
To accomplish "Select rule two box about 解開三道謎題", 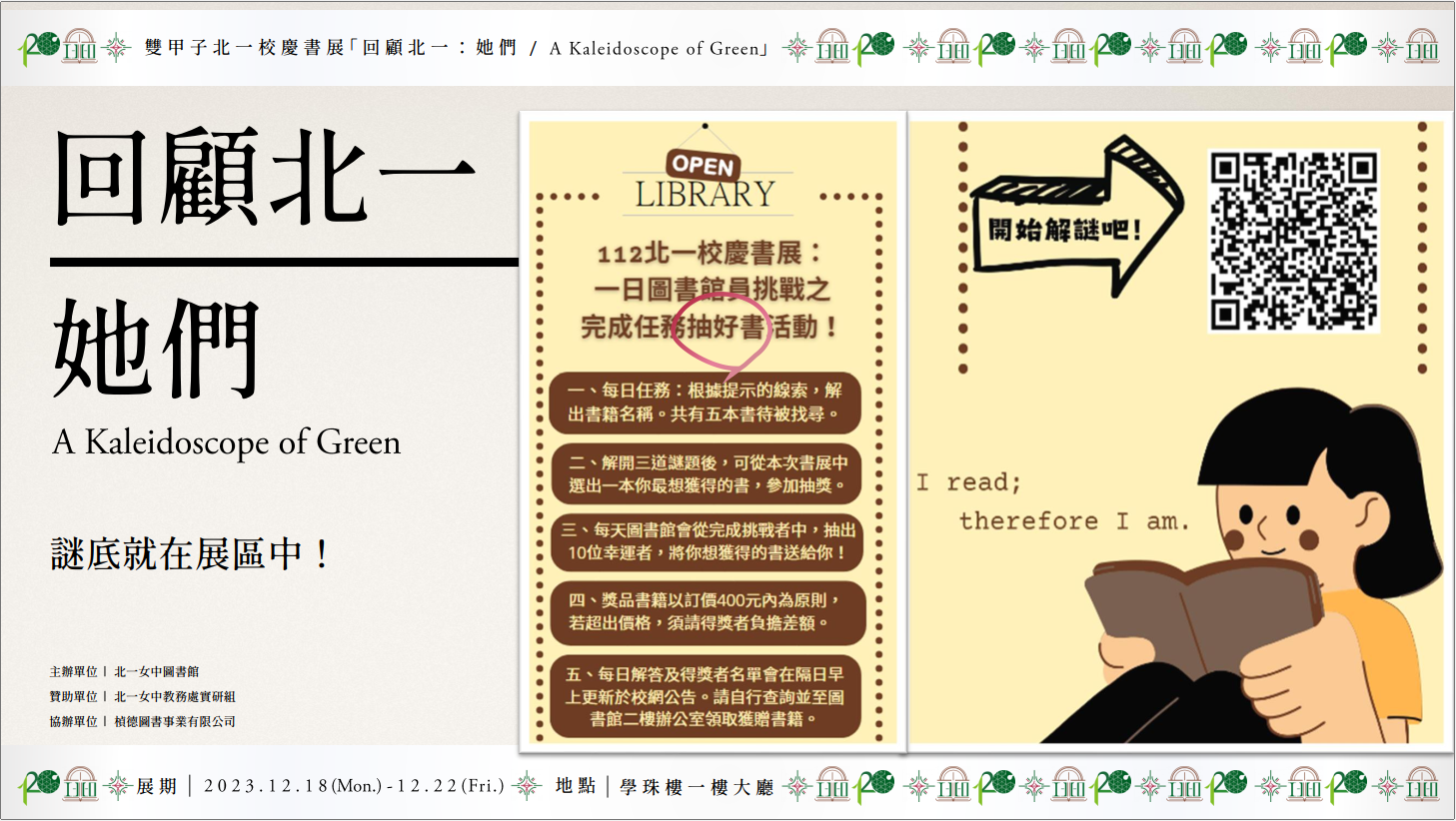I will click(705, 474).
